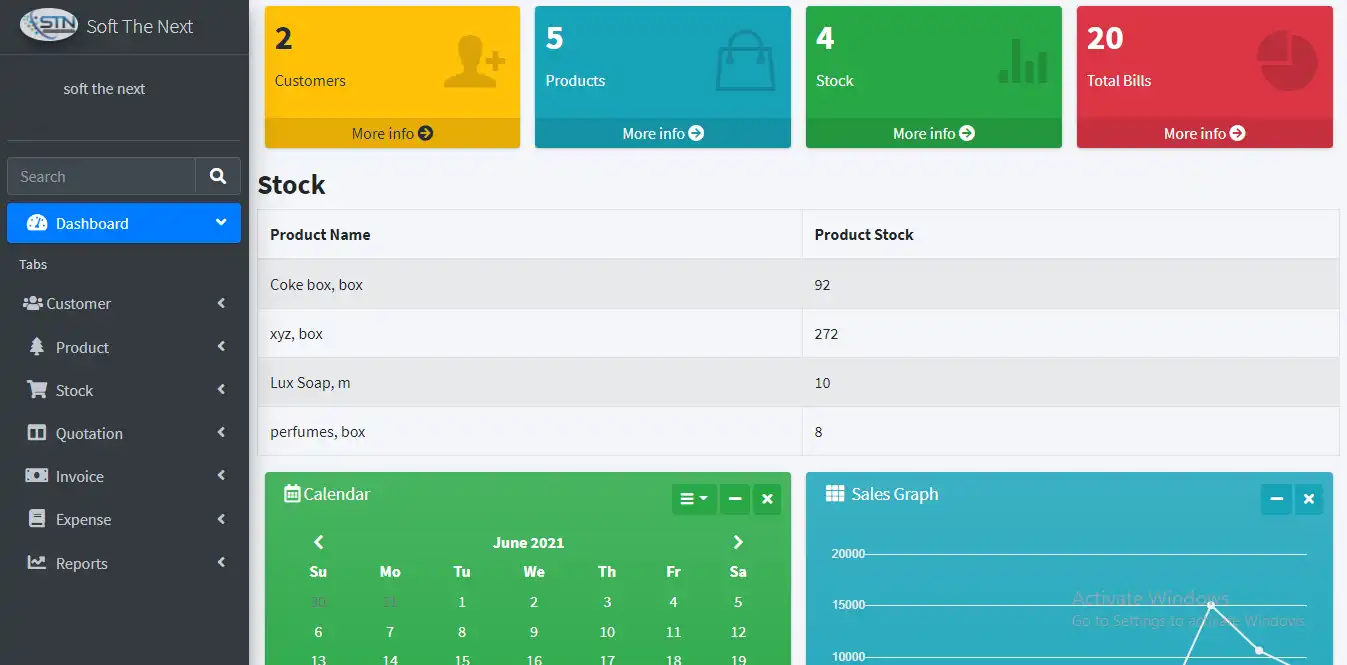The height and width of the screenshot is (665, 1347).
Task: Collapse the Calendar widget with minus button
Action: [x=735, y=499]
